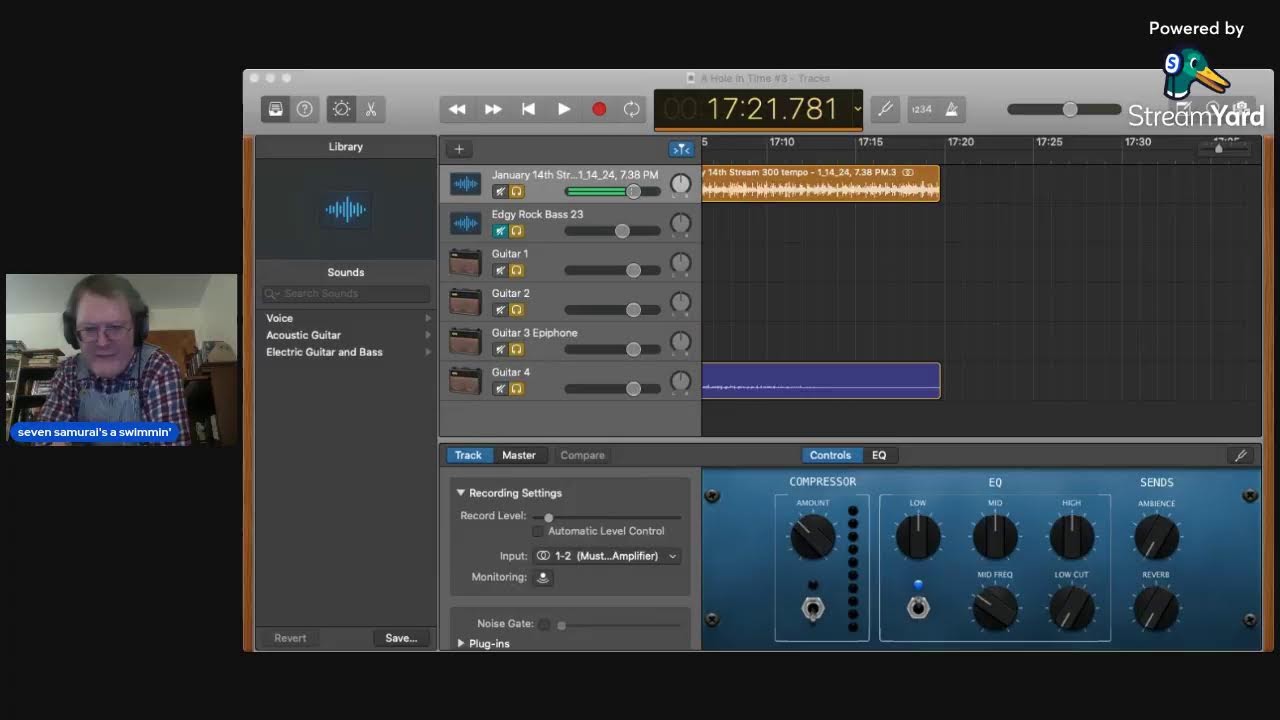Open the time display mode dropdown arrow

[857, 109]
